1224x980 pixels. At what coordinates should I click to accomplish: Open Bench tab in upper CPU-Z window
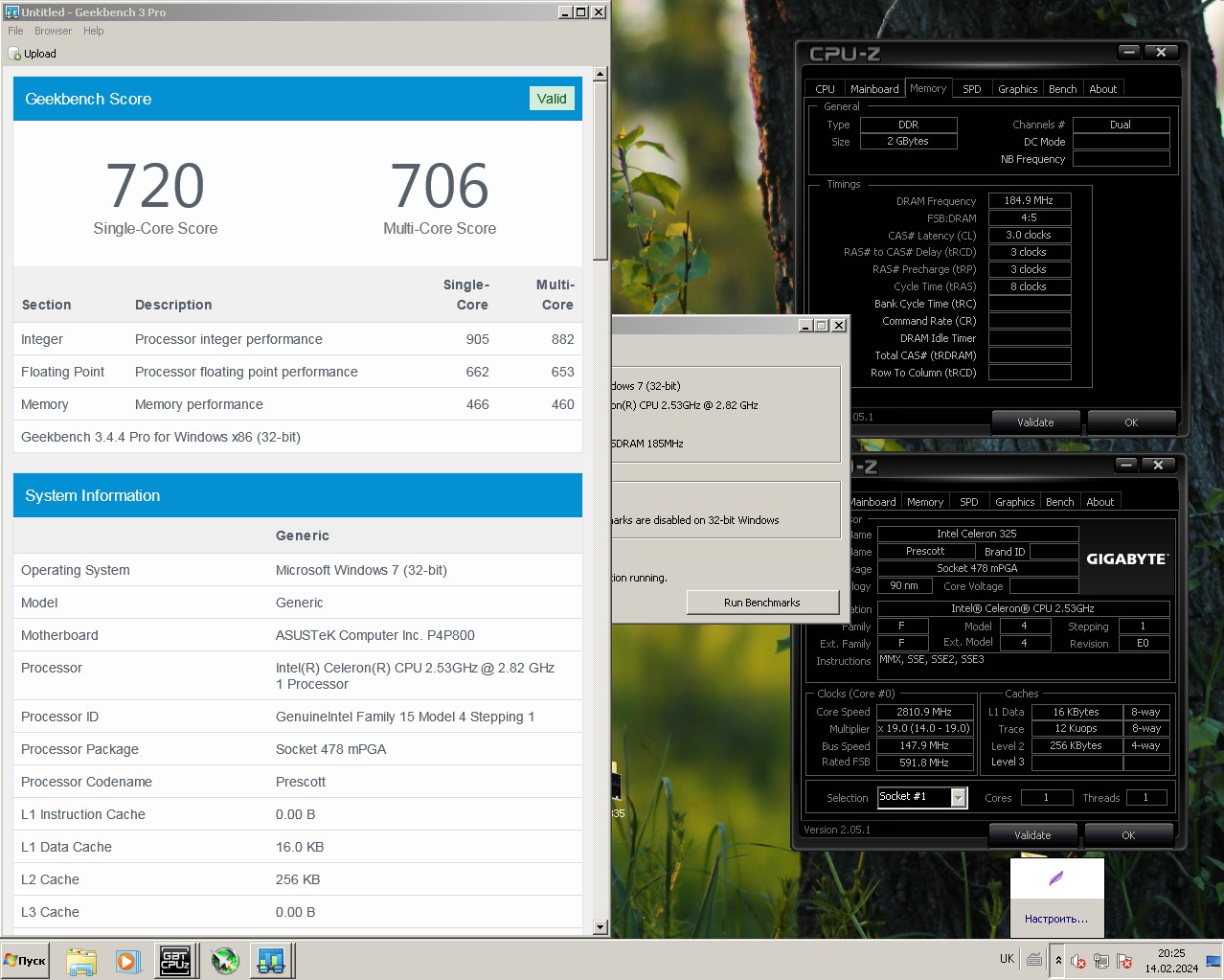[1062, 89]
